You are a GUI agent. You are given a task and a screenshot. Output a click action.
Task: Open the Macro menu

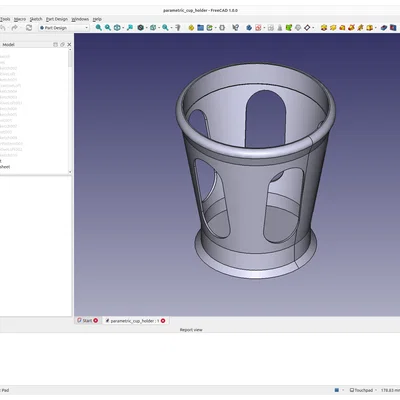pyautogui.click(x=20, y=19)
